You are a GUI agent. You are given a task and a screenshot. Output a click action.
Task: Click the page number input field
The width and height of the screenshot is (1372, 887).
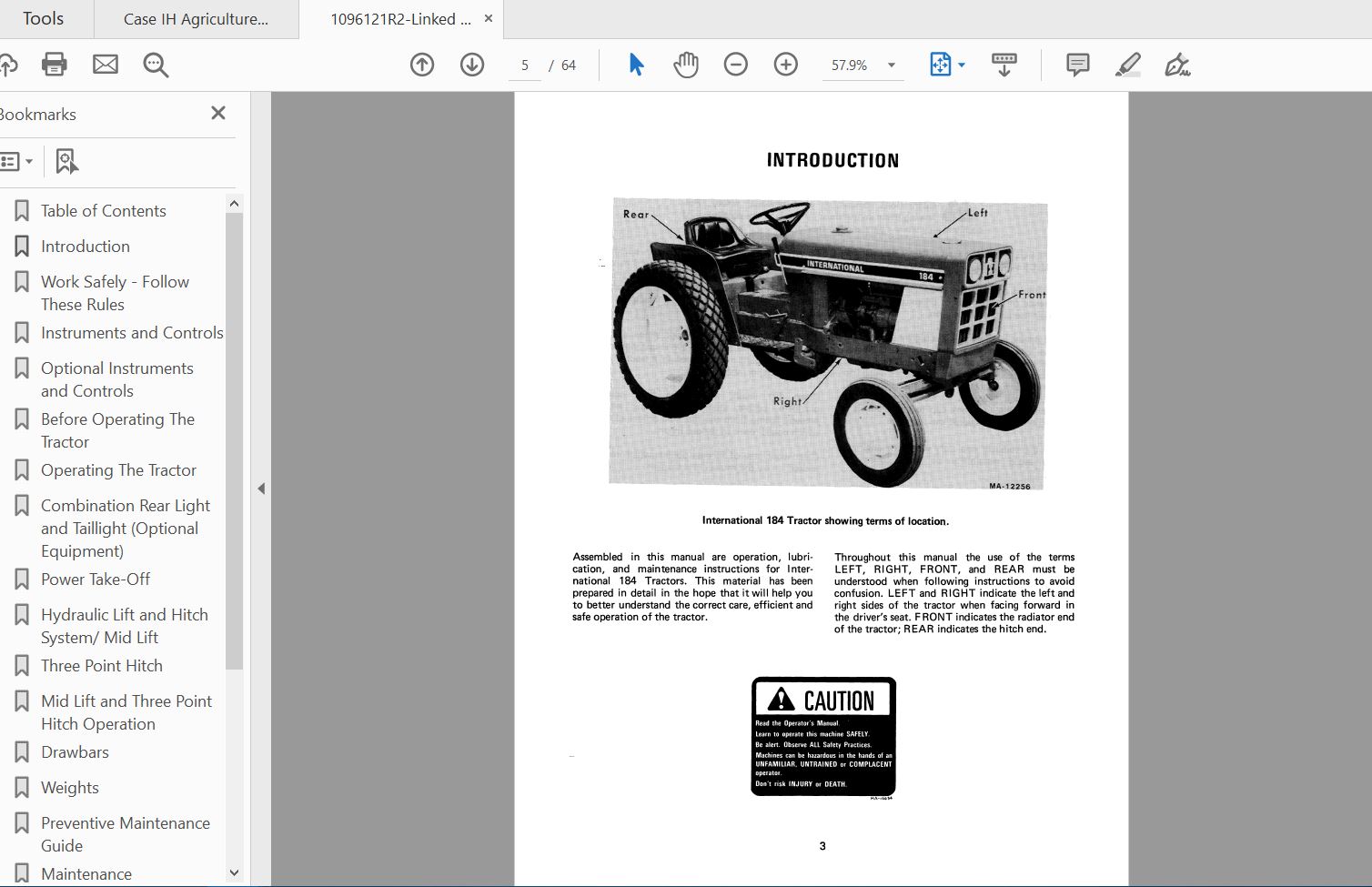pos(525,66)
